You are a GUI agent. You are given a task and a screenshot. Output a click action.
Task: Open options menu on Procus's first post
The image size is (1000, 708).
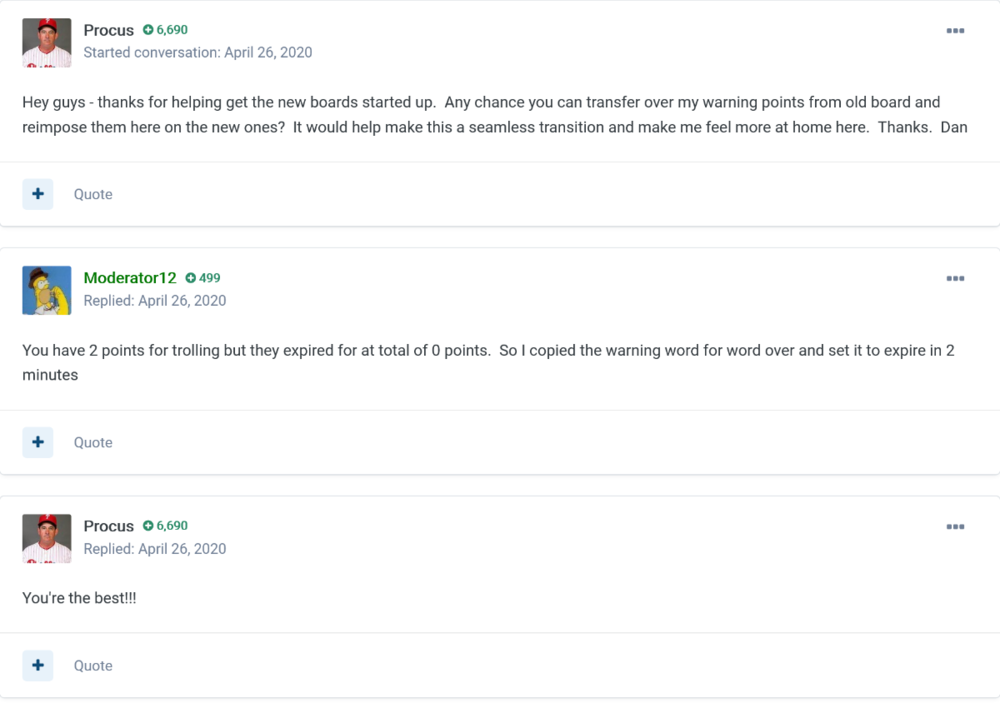click(x=955, y=31)
